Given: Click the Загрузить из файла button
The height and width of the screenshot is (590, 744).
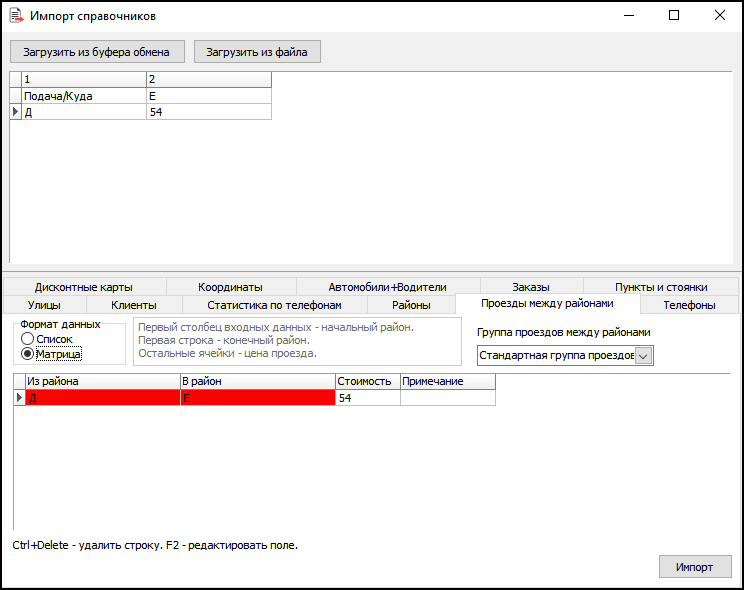Looking at the screenshot, I should click(257, 51).
